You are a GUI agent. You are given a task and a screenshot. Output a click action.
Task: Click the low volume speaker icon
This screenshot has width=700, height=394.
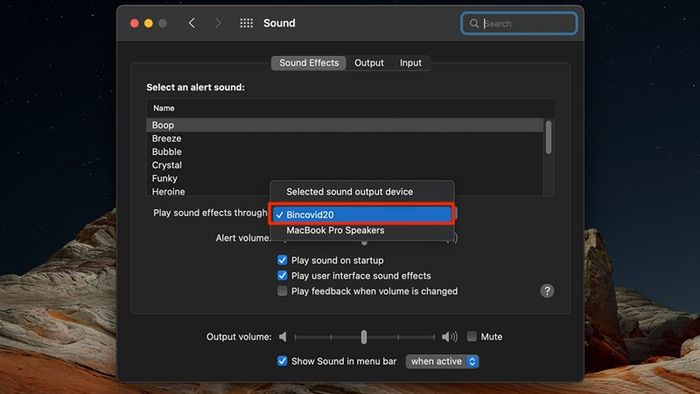(283, 336)
